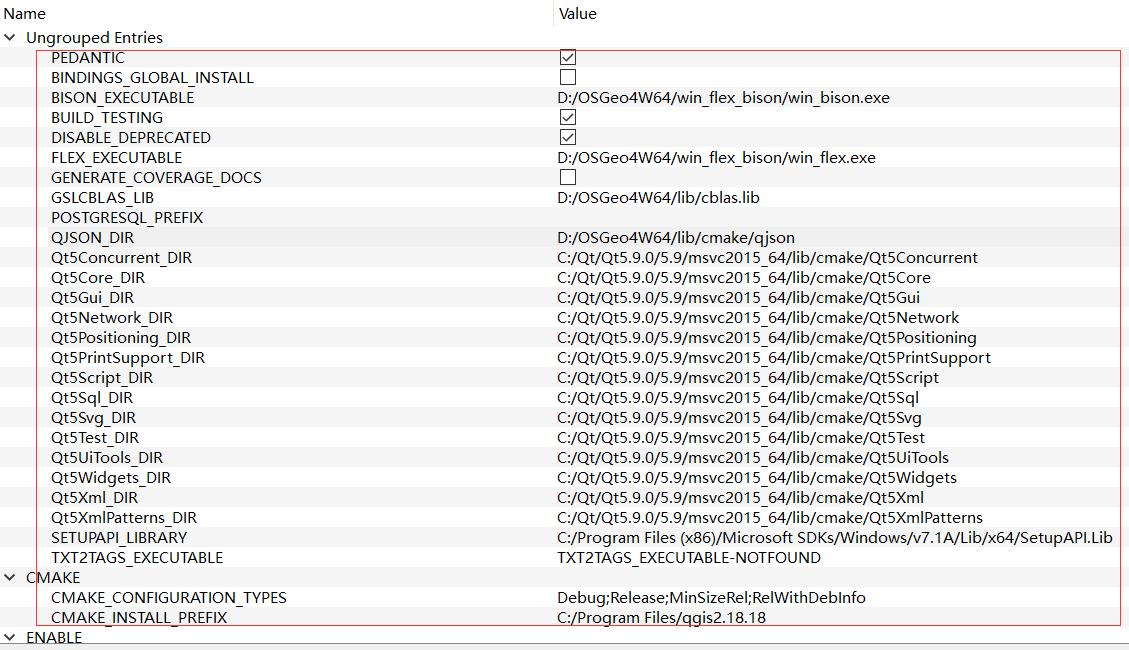Edit the Qt5Core cmake path value

pos(744,278)
